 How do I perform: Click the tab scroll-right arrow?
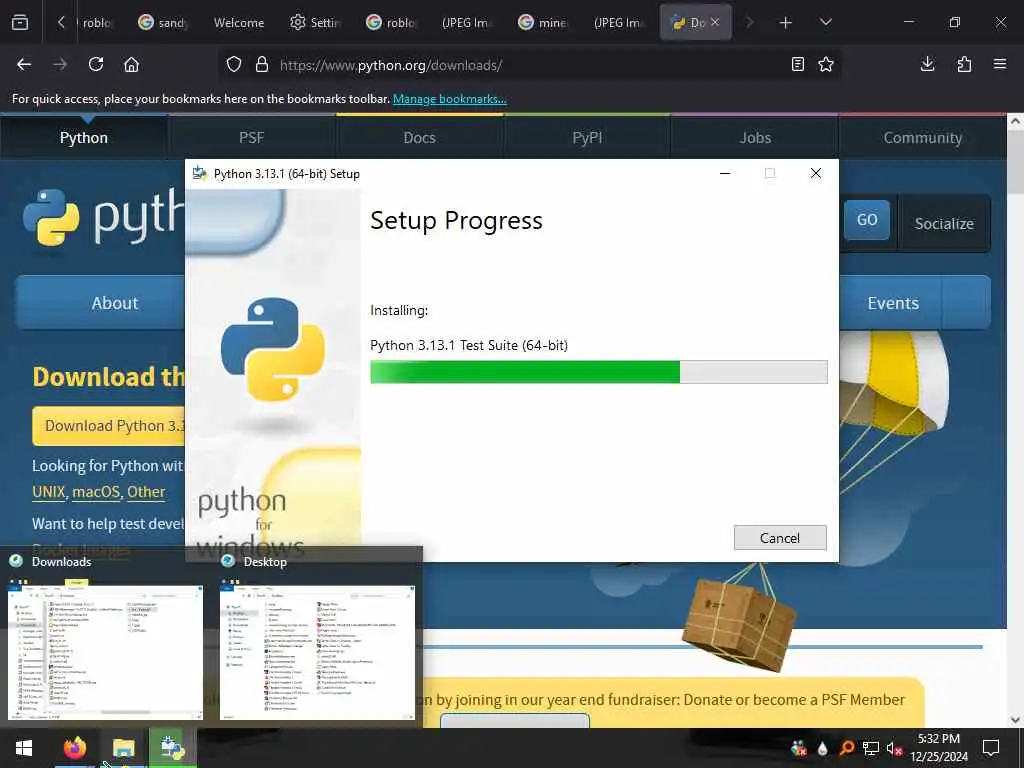coord(749,23)
